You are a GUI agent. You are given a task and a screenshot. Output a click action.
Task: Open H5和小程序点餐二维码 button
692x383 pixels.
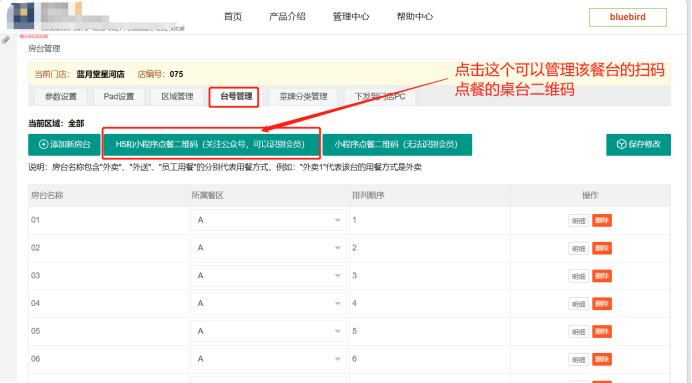[211, 145]
